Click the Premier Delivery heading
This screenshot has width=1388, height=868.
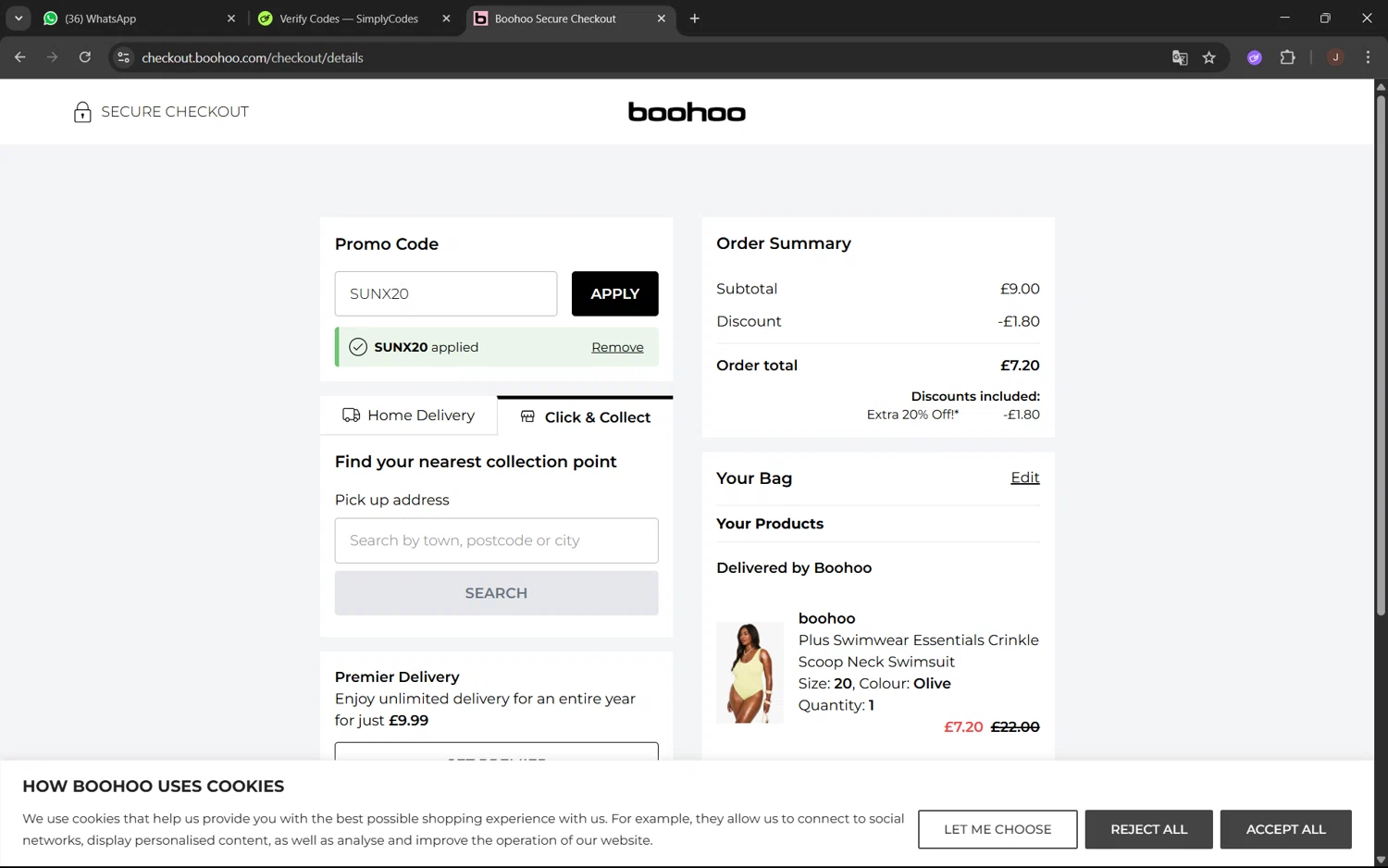coord(397,677)
